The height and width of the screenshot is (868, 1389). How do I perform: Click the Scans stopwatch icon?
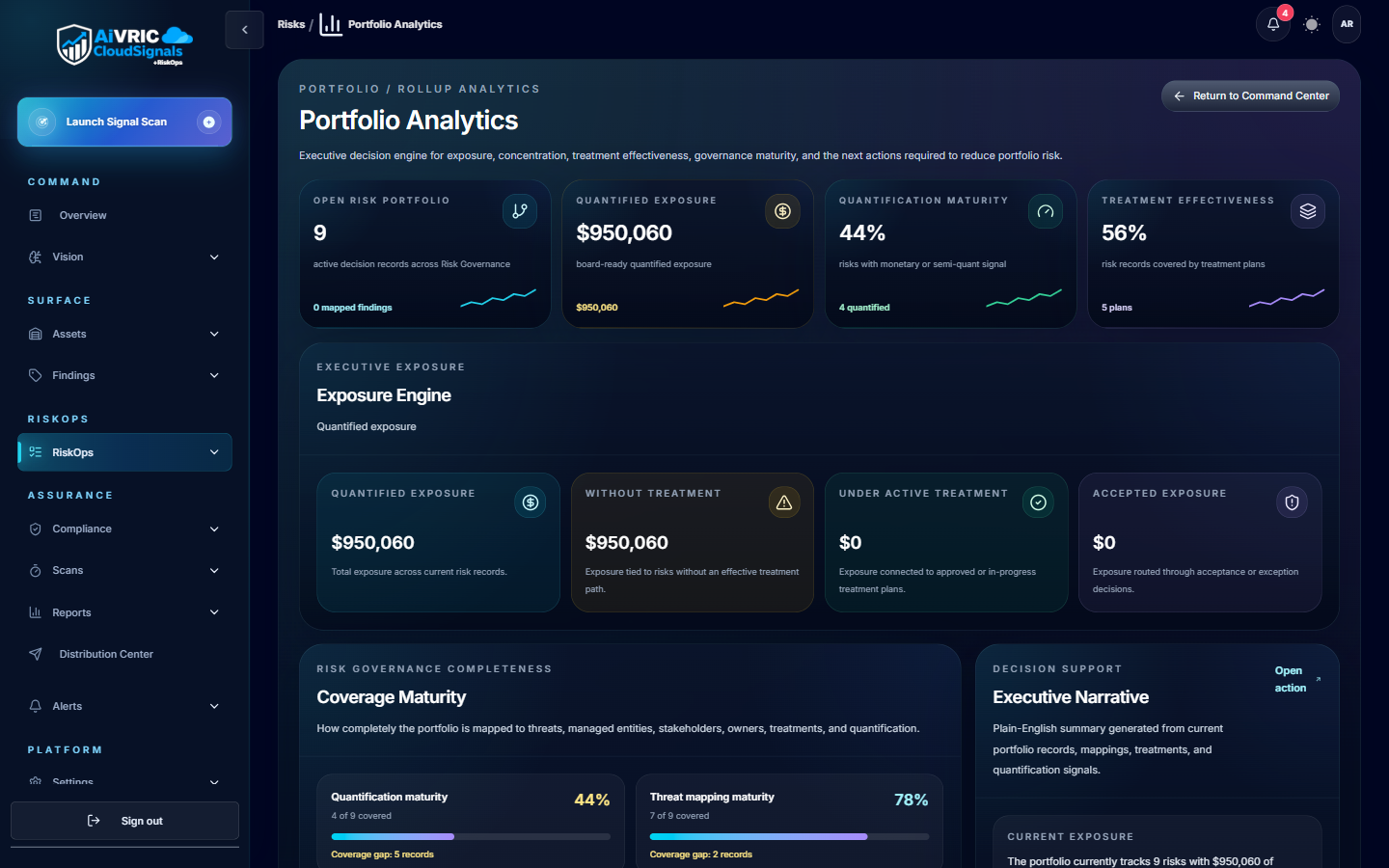point(36,570)
